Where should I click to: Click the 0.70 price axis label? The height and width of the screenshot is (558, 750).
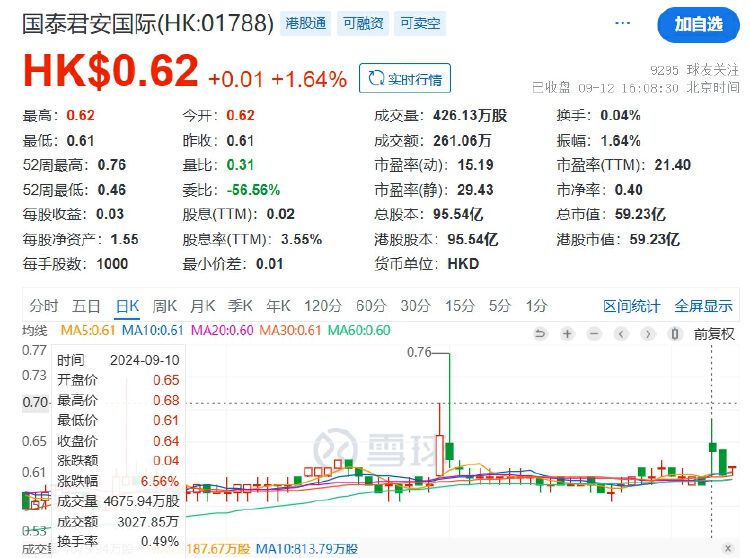point(34,402)
